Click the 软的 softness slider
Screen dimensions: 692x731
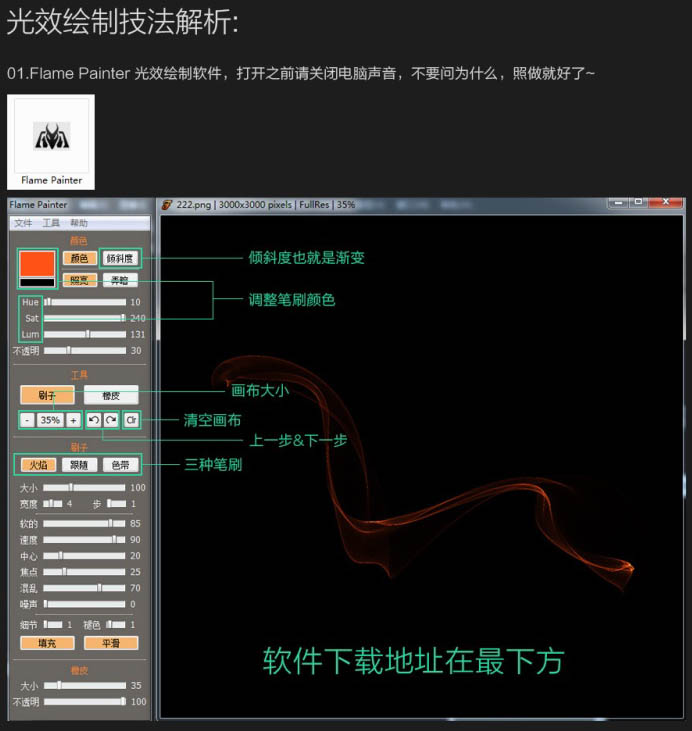click(x=84, y=524)
